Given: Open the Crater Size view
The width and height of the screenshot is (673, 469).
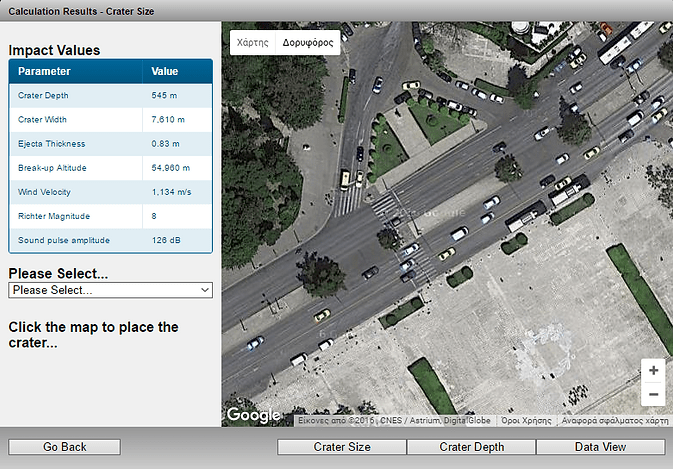Looking at the screenshot, I should 342,447.
